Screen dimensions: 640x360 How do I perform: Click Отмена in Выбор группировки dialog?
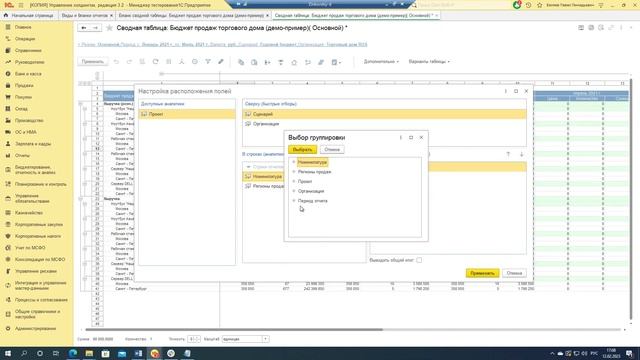[x=332, y=150]
